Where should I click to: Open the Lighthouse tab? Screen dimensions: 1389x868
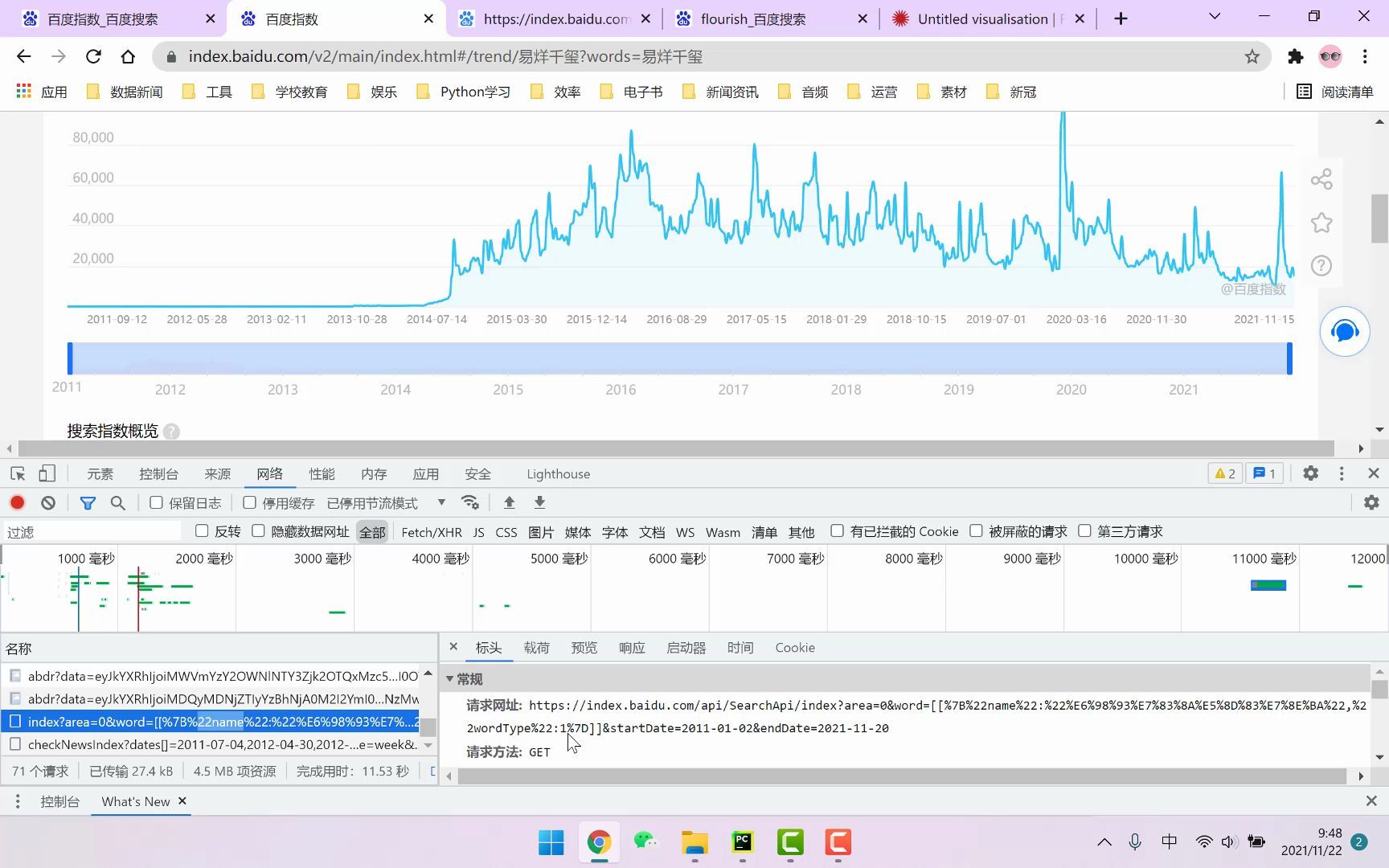(559, 474)
